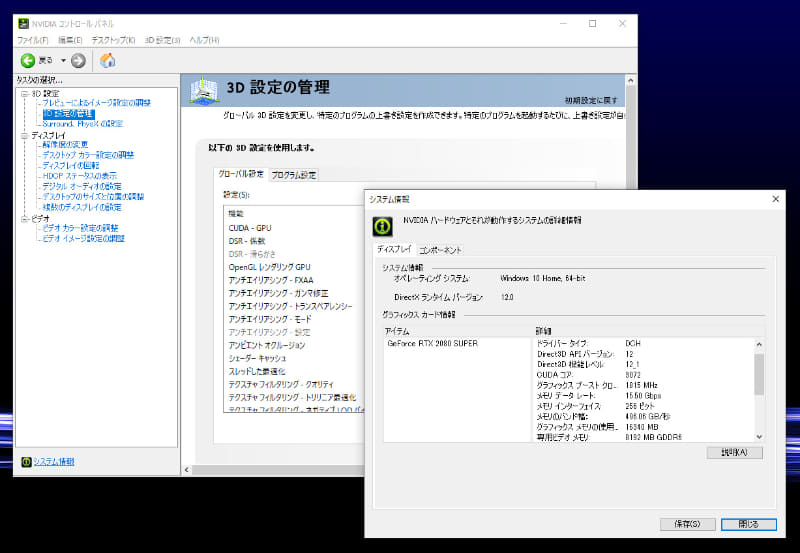Click ドライバー タイプ detail row
800x553 pixels.
[644, 343]
